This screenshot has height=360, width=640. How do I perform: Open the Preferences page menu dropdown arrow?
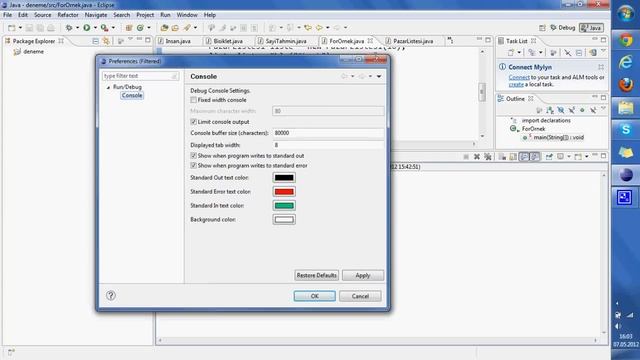pos(379,76)
